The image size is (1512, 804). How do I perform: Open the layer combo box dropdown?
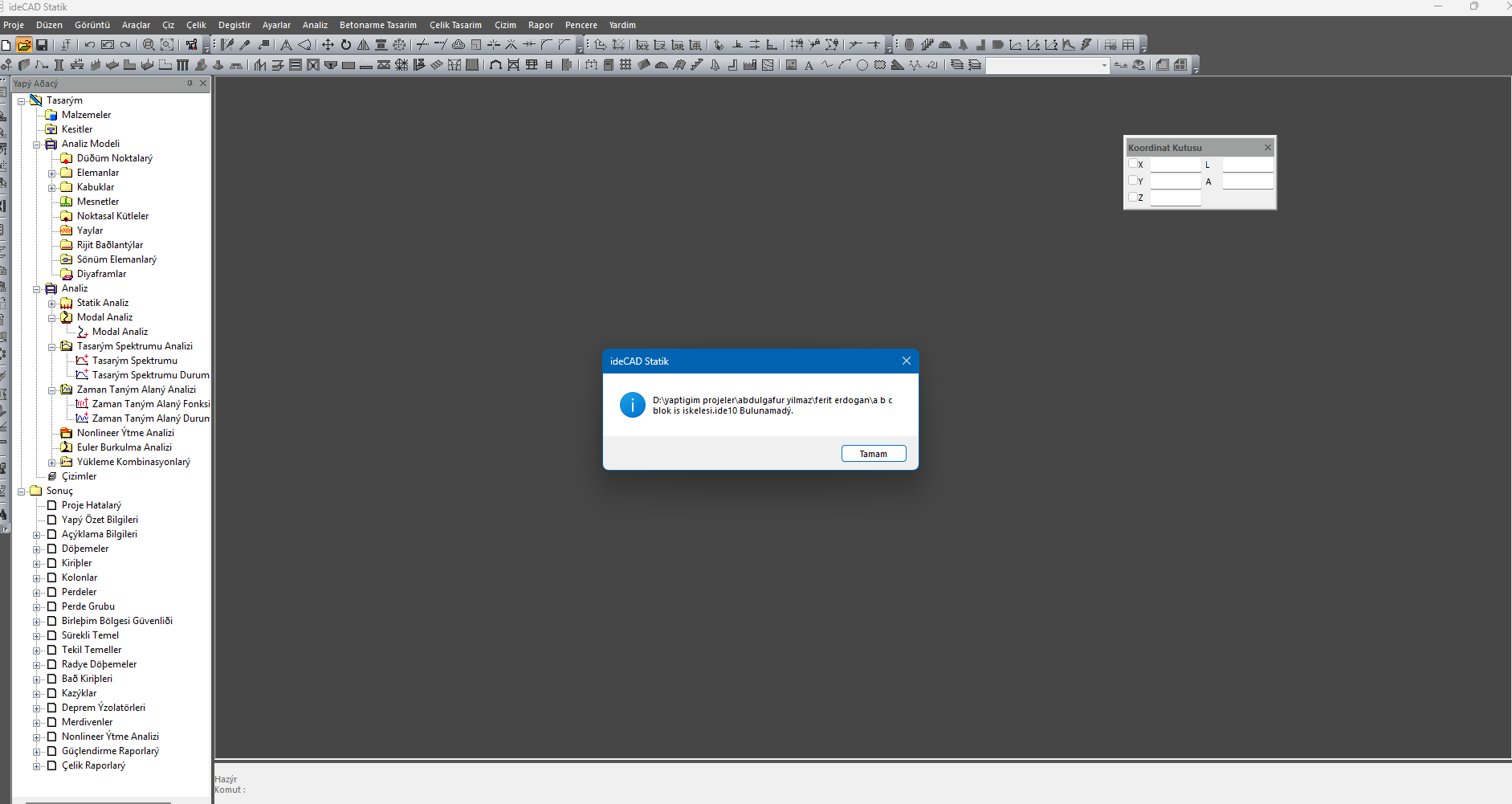click(1104, 66)
